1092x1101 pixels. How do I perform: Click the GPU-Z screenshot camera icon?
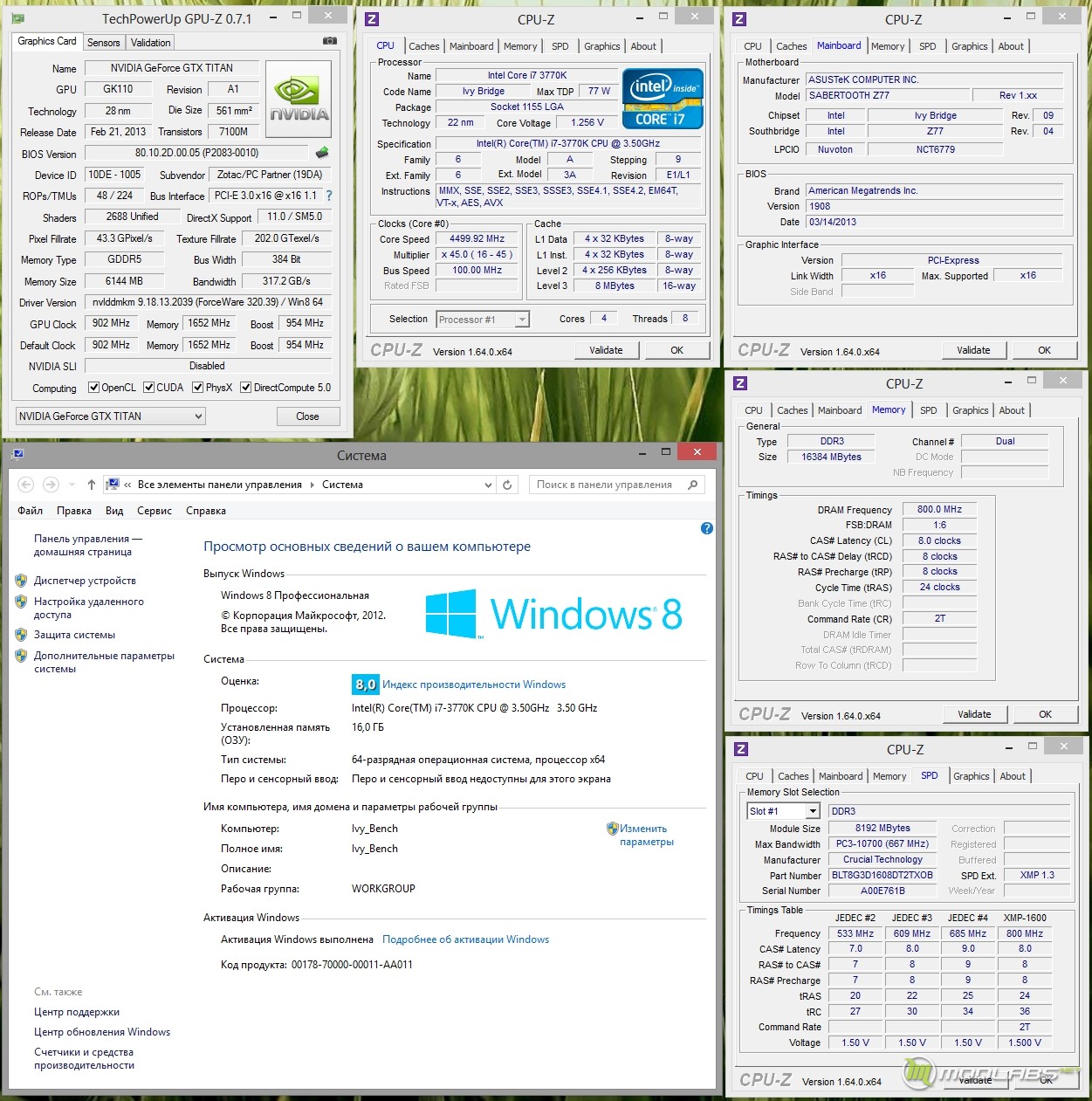tap(329, 41)
